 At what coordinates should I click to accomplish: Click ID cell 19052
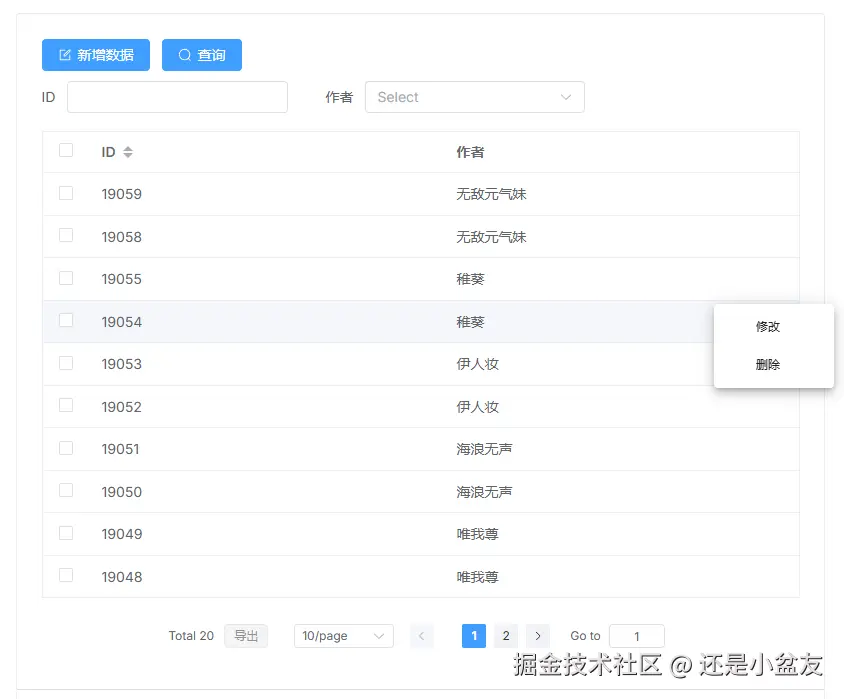(122, 407)
